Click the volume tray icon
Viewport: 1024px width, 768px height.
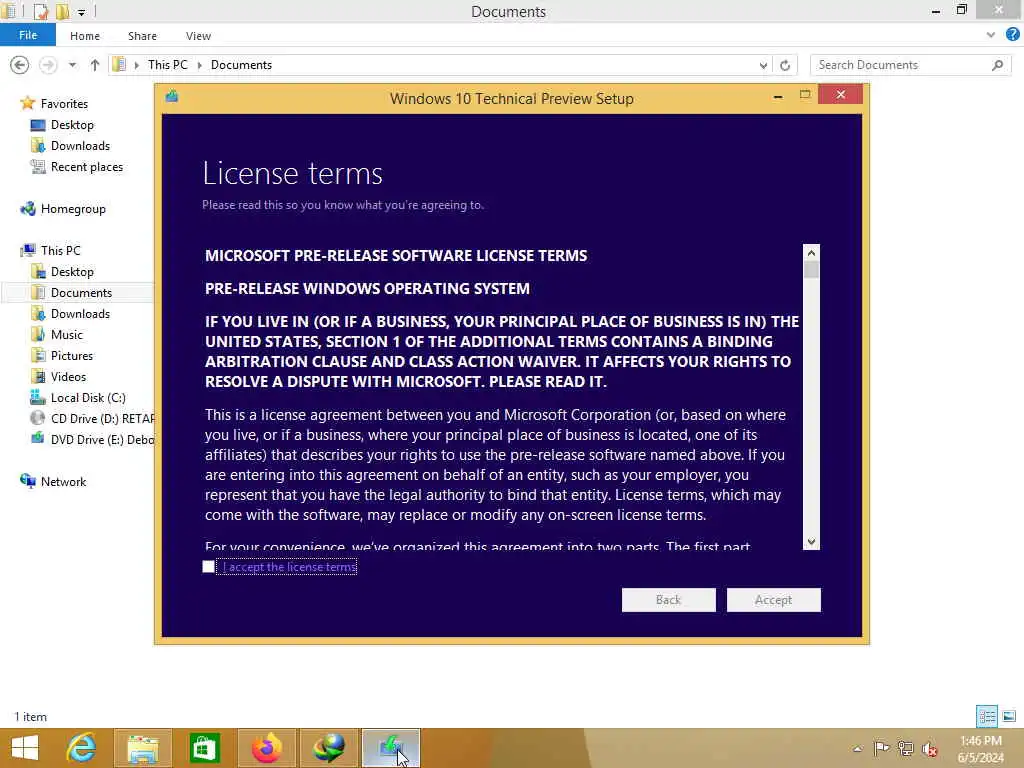pos(930,748)
